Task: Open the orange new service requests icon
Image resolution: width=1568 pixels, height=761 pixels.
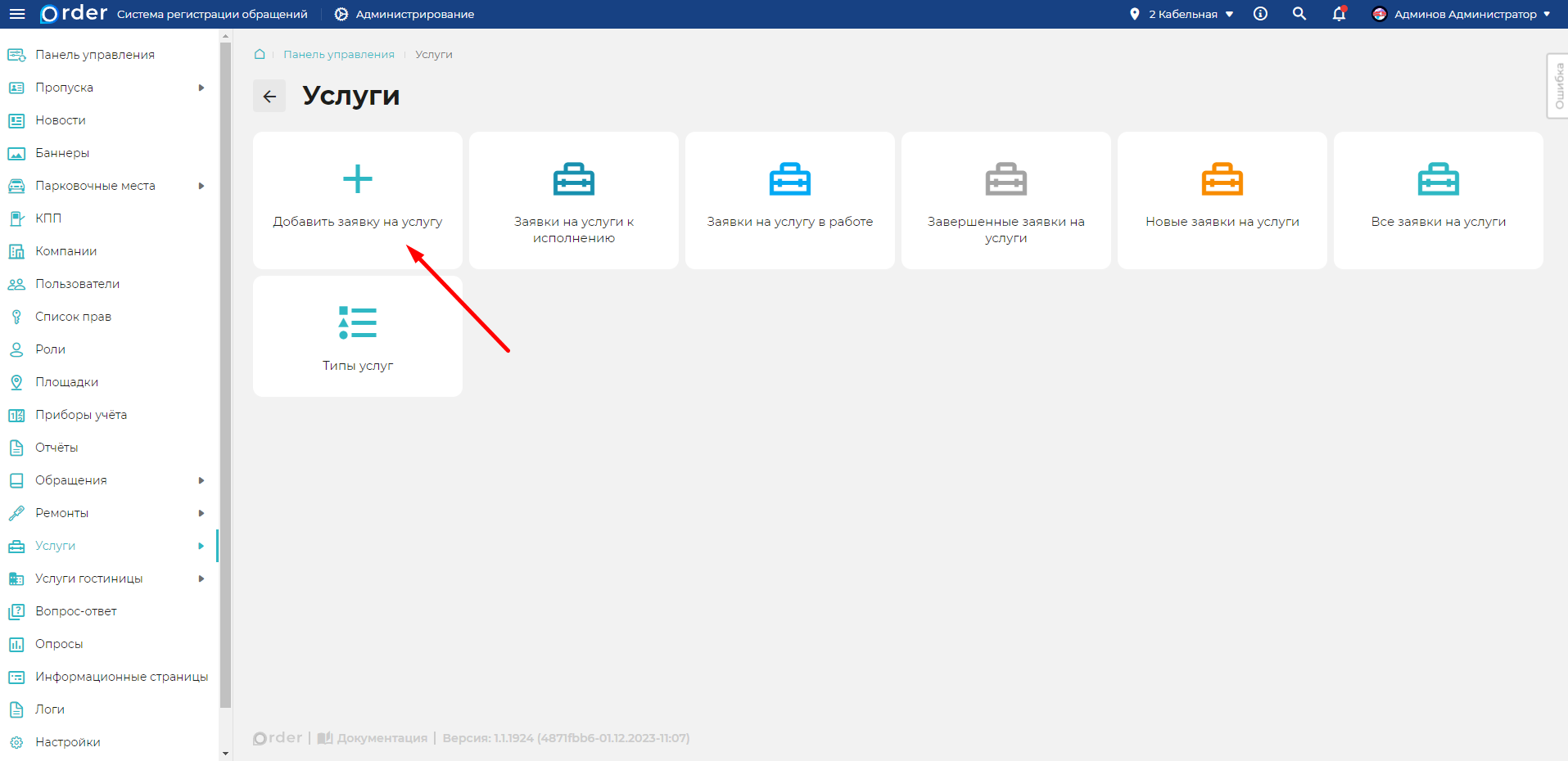Action: tap(1222, 179)
